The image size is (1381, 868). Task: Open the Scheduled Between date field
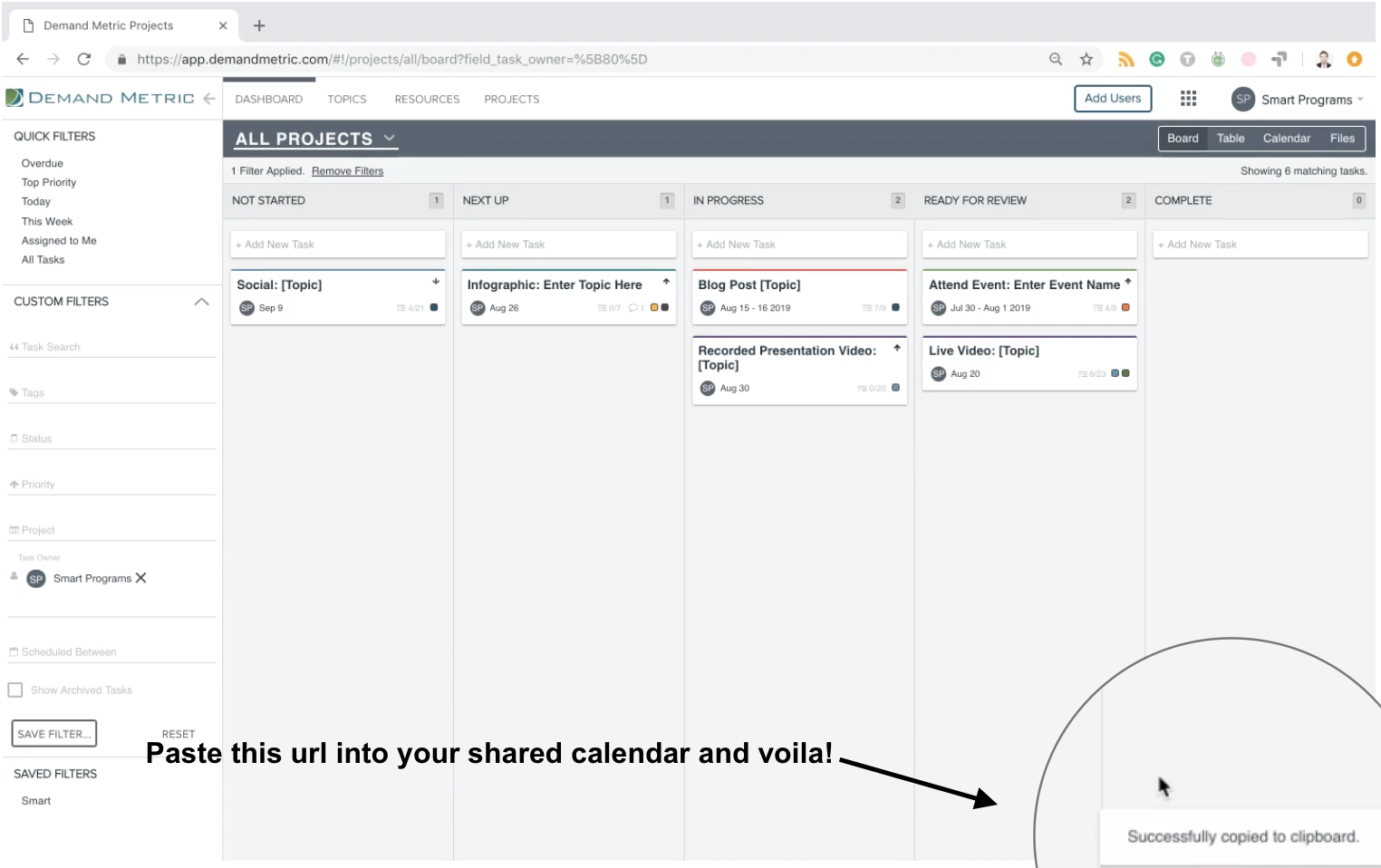112,651
